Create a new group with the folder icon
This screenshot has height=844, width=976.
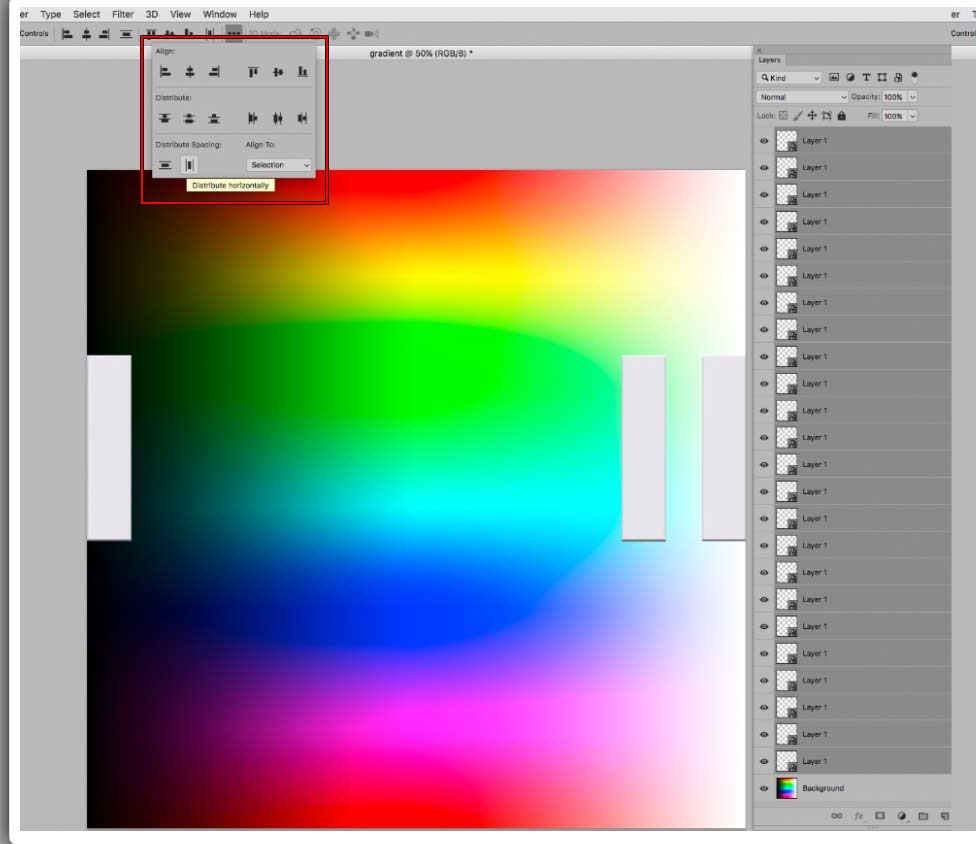point(923,816)
